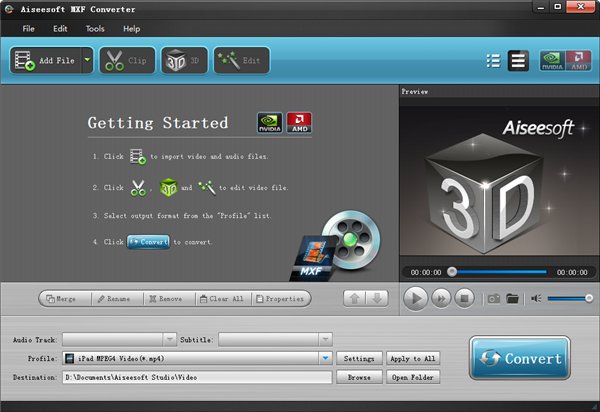Mute the preview speaker icon
600x412 pixels.
[x=536, y=298]
